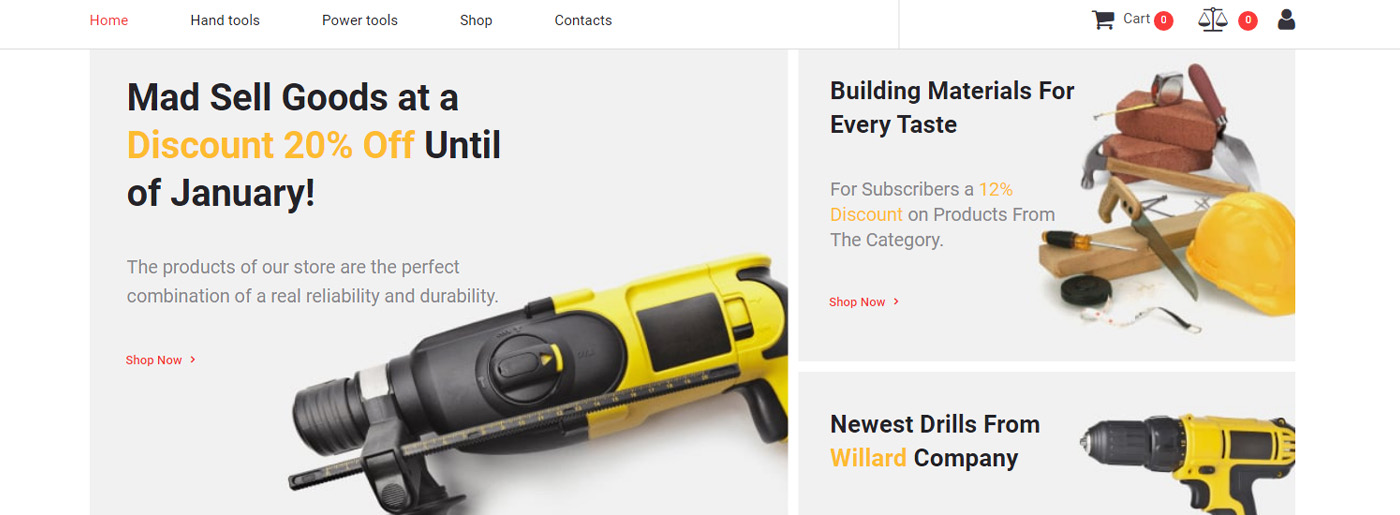Viewport: 1400px width, 515px height.
Task: Go to the Home menu item
Action: (x=109, y=20)
